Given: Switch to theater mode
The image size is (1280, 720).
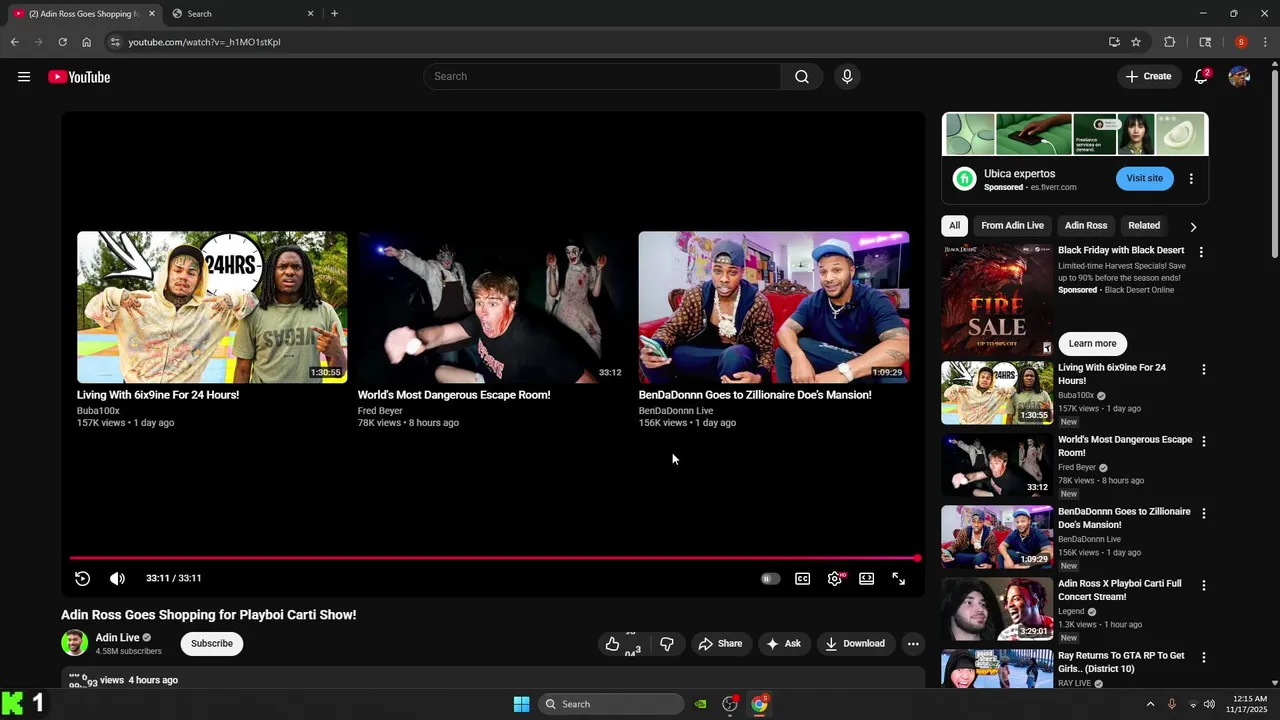Looking at the screenshot, I should (867, 579).
